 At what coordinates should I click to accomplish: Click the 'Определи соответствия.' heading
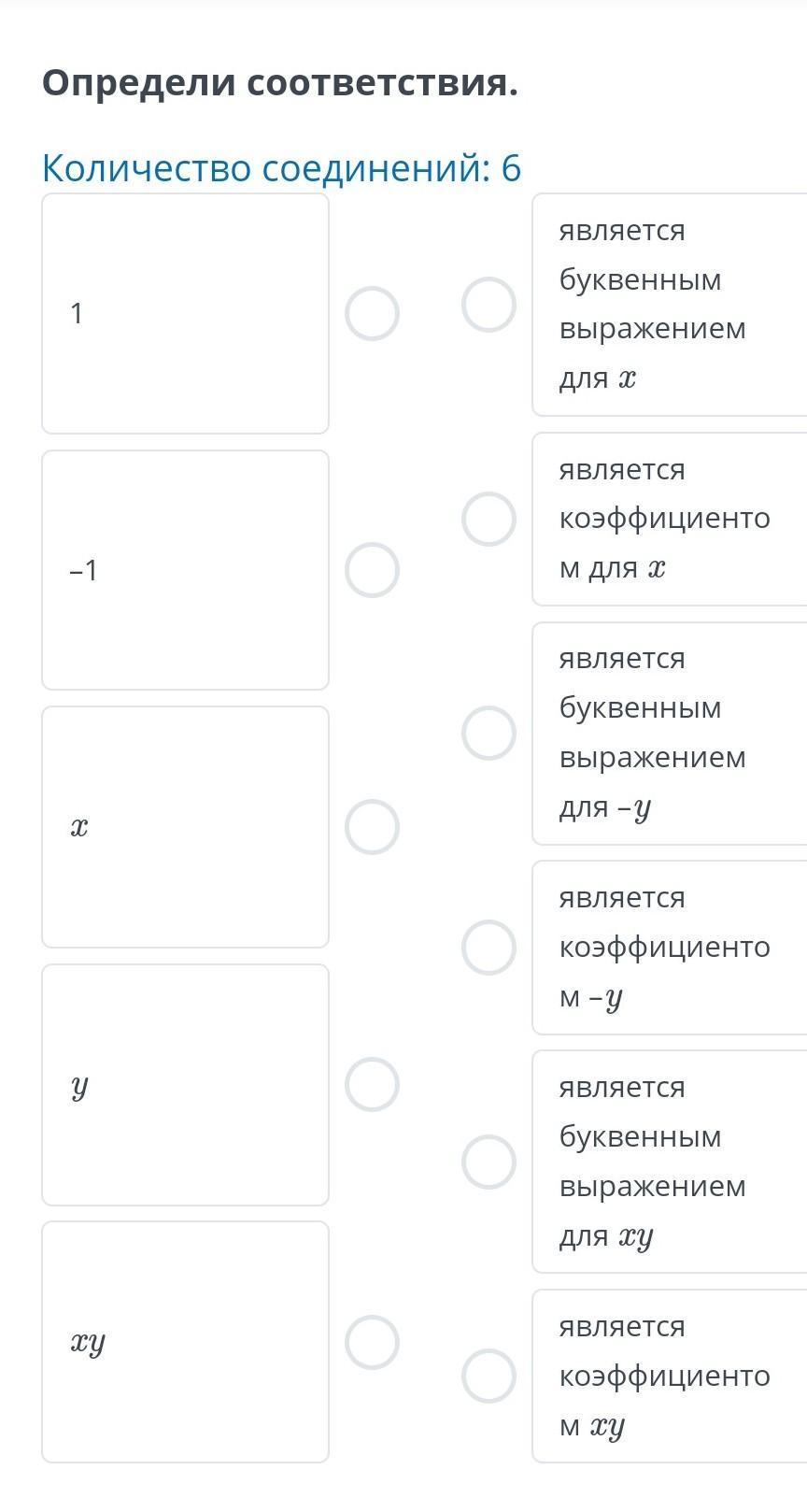[279, 84]
